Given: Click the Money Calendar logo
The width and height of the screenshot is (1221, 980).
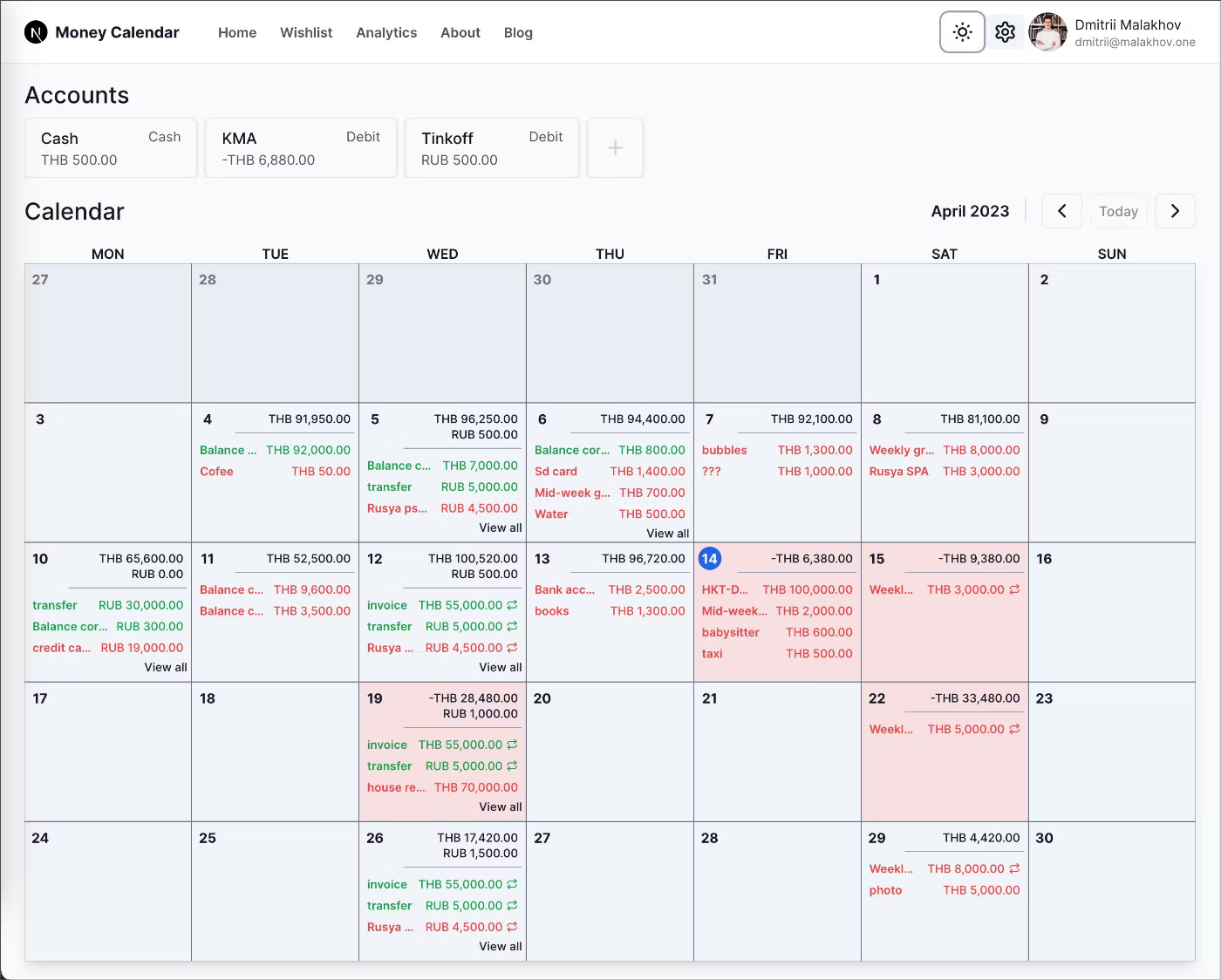Looking at the screenshot, I should click(102, 32).
